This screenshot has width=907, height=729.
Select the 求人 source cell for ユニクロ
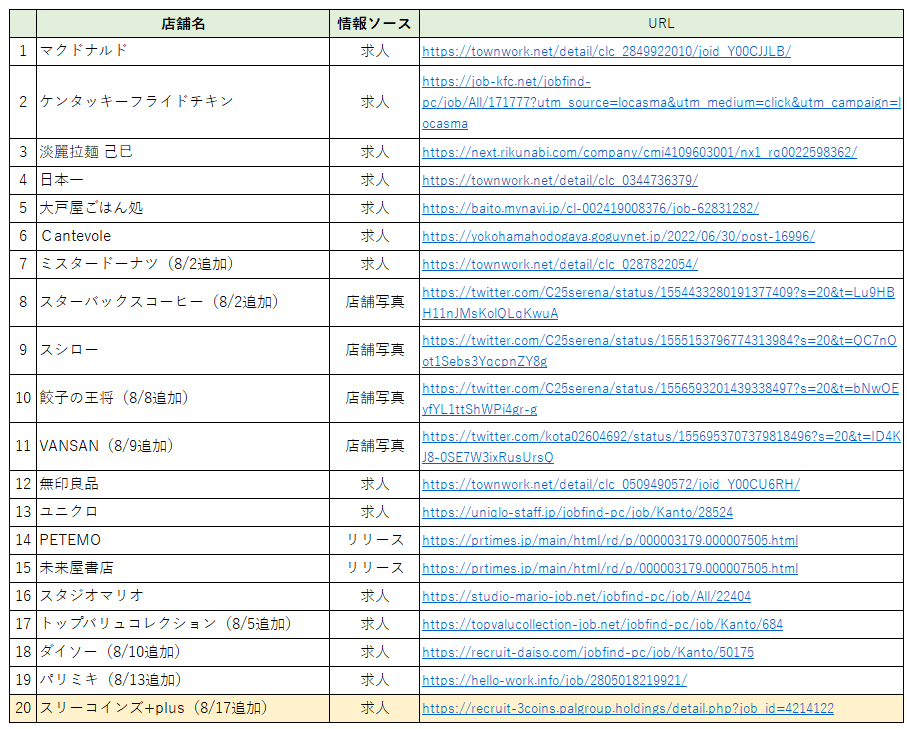tap(374, 513)
